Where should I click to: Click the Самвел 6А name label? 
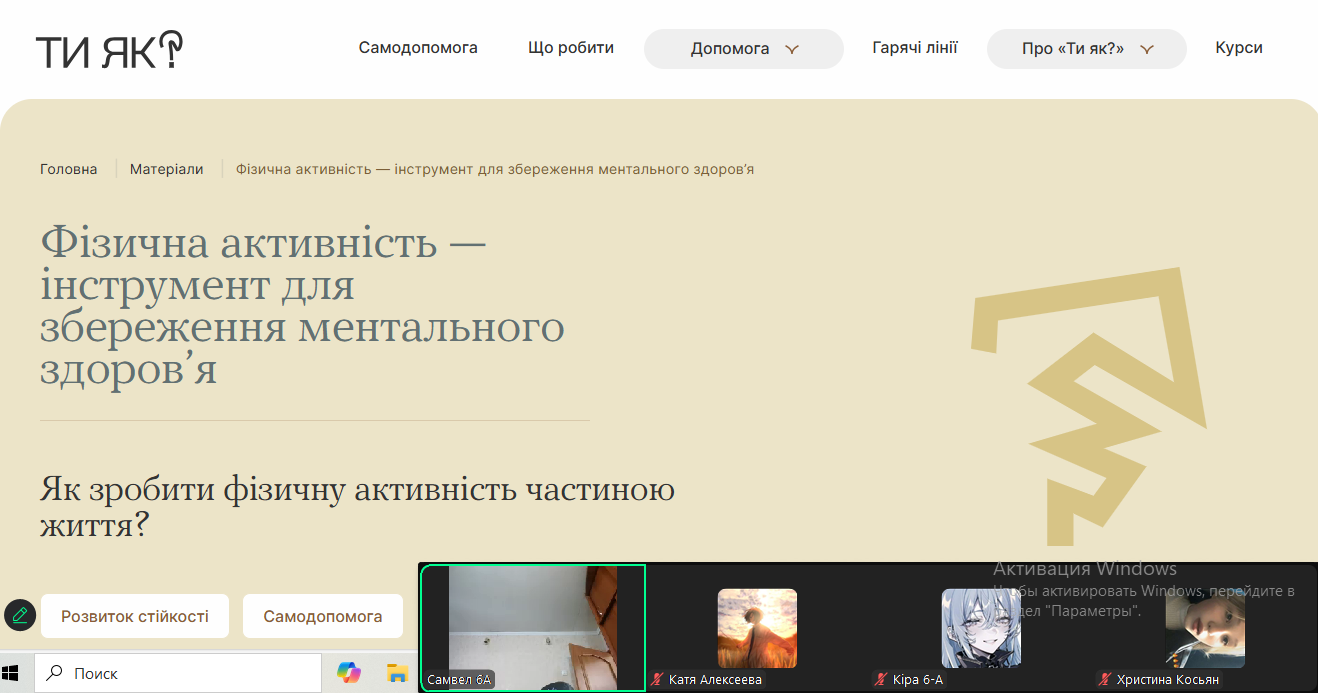[x=459, y=680]
